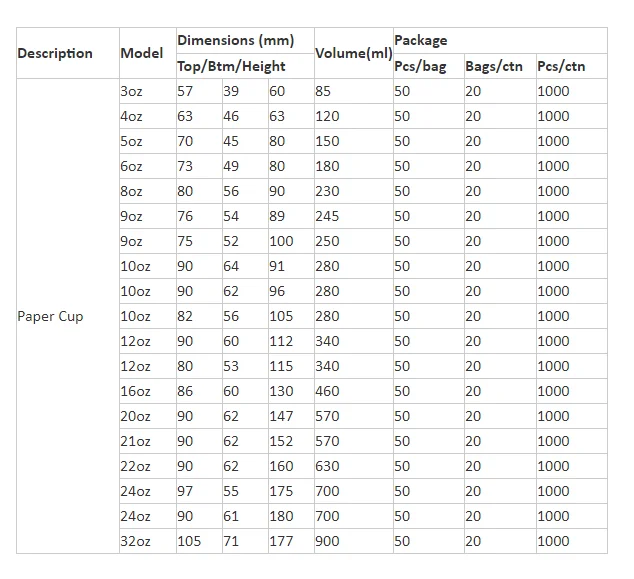This screenshot has width=634, height=579.
Task: Click the Top/Btm/Height subheader
Action: [231, 67]
